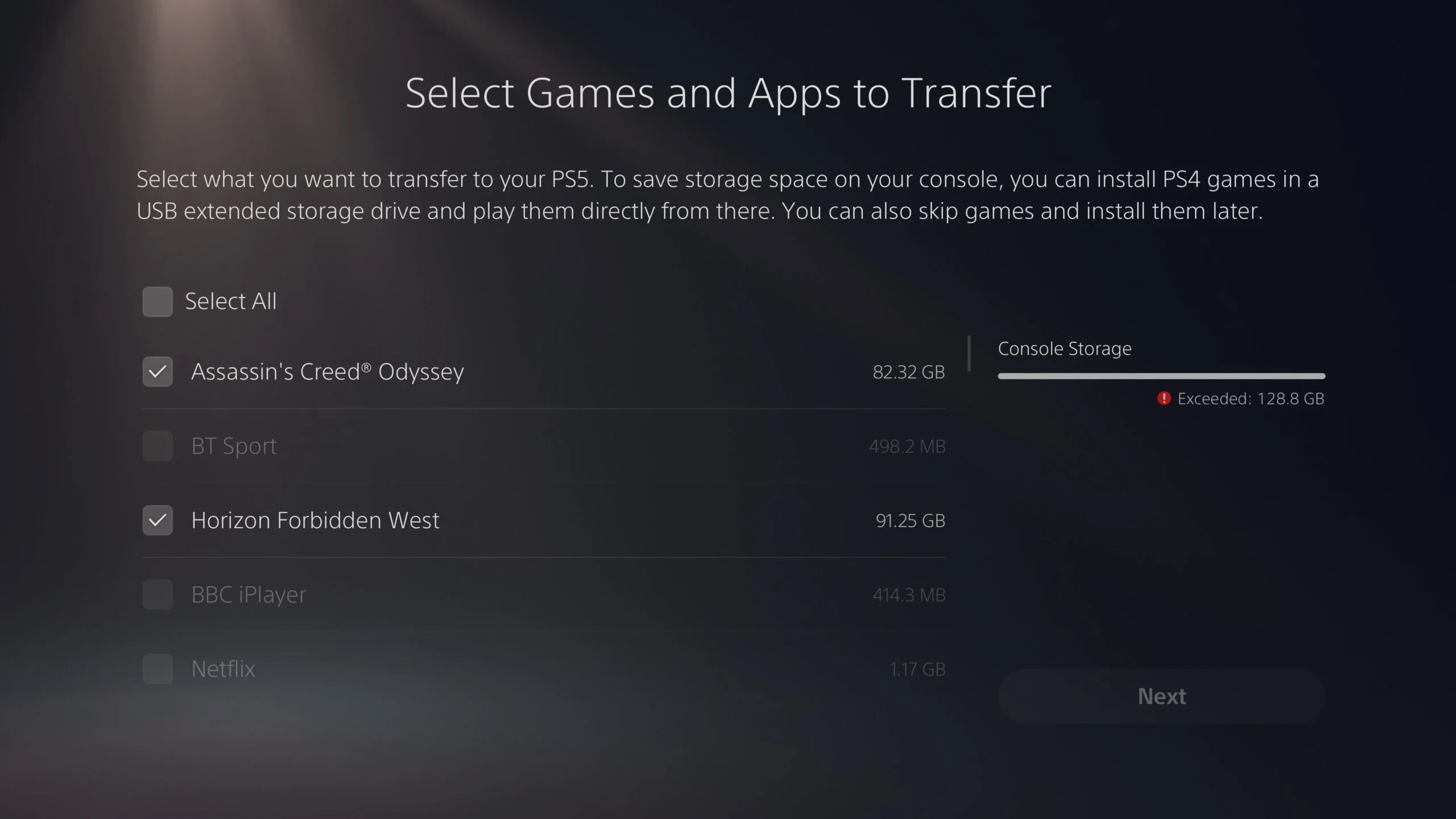
Task: Click the Console Storage label
Action: pyautogui.click(x=1065, y=348)
